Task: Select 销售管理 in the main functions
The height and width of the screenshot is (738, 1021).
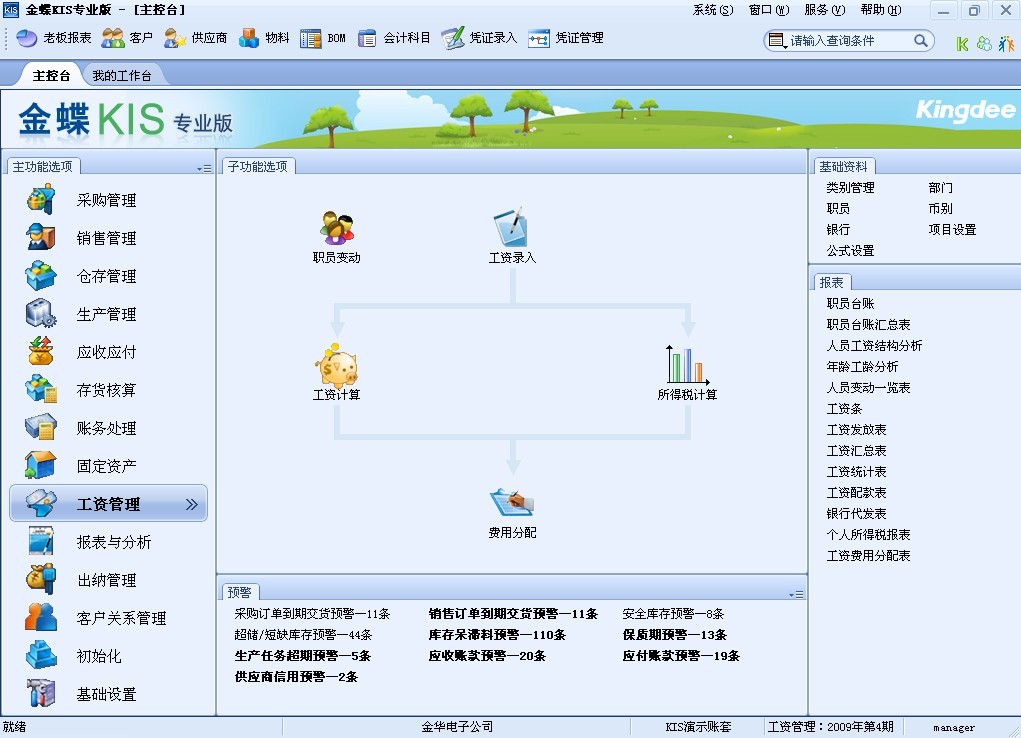Action: (108, 238)
